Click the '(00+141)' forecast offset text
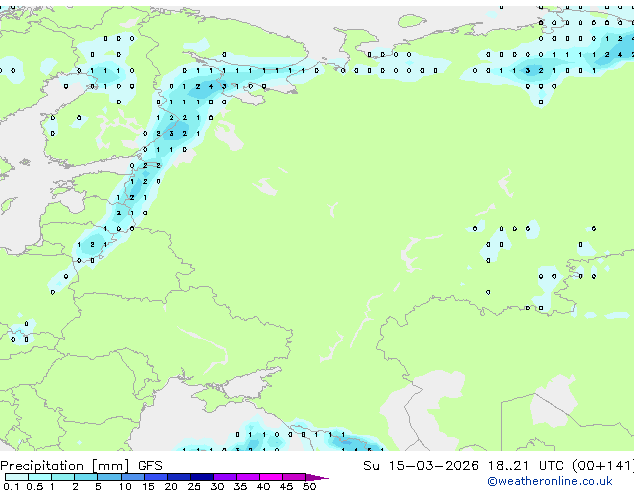 pos(603,466)
